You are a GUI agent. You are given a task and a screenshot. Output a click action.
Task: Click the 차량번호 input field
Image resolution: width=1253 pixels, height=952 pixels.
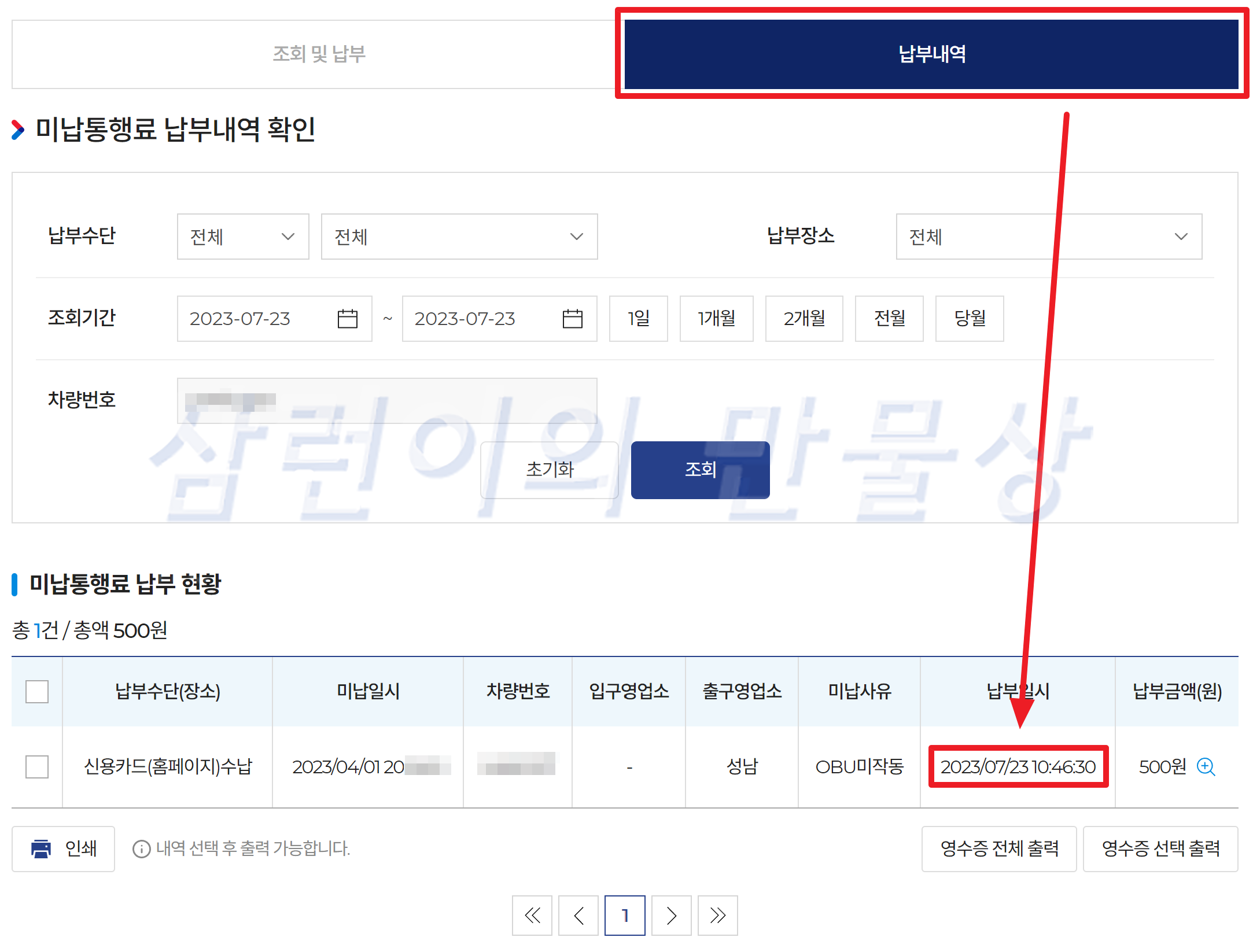386,400
